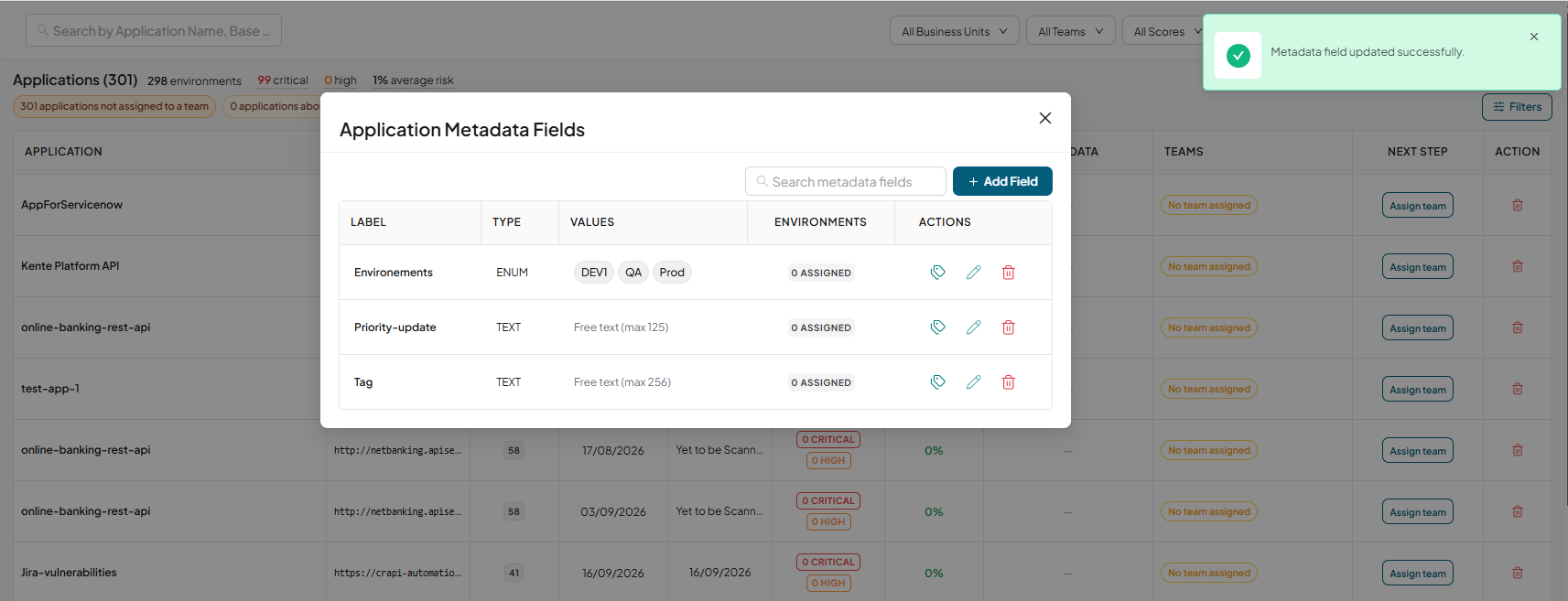Assign team to Jira-vulnerabilities
The width and height of the screenshot is (1568, 601).
[1417, 574]
